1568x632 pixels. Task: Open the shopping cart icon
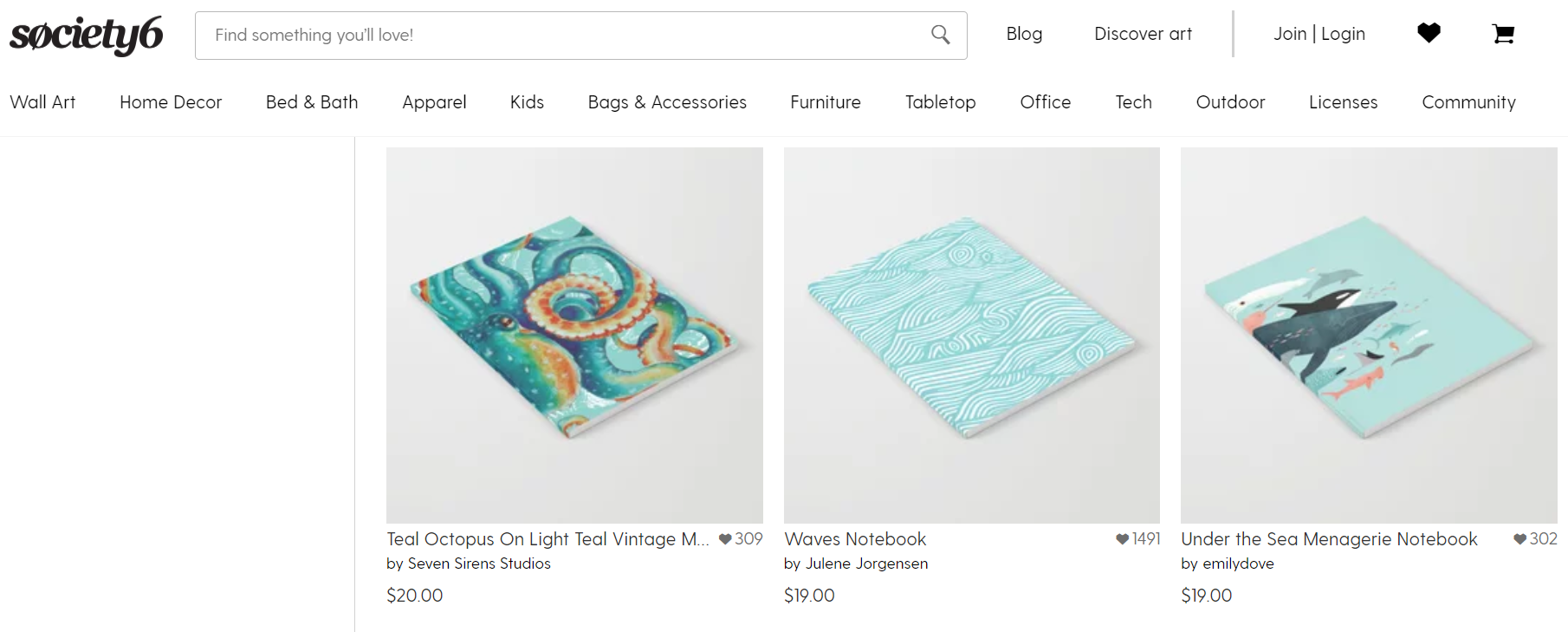pos(1503,35)
